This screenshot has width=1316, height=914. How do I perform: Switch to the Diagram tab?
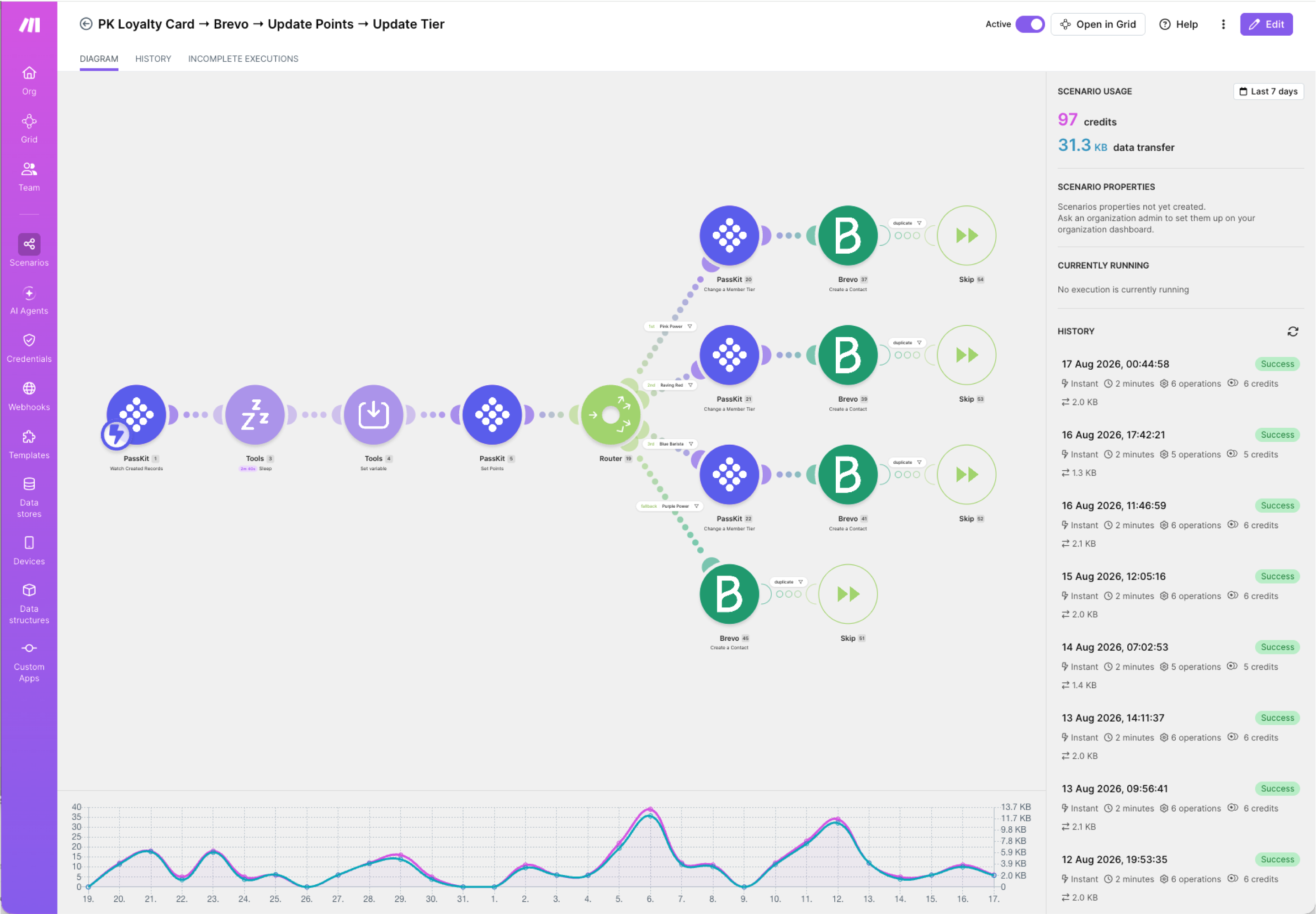(x=99, y=59)
